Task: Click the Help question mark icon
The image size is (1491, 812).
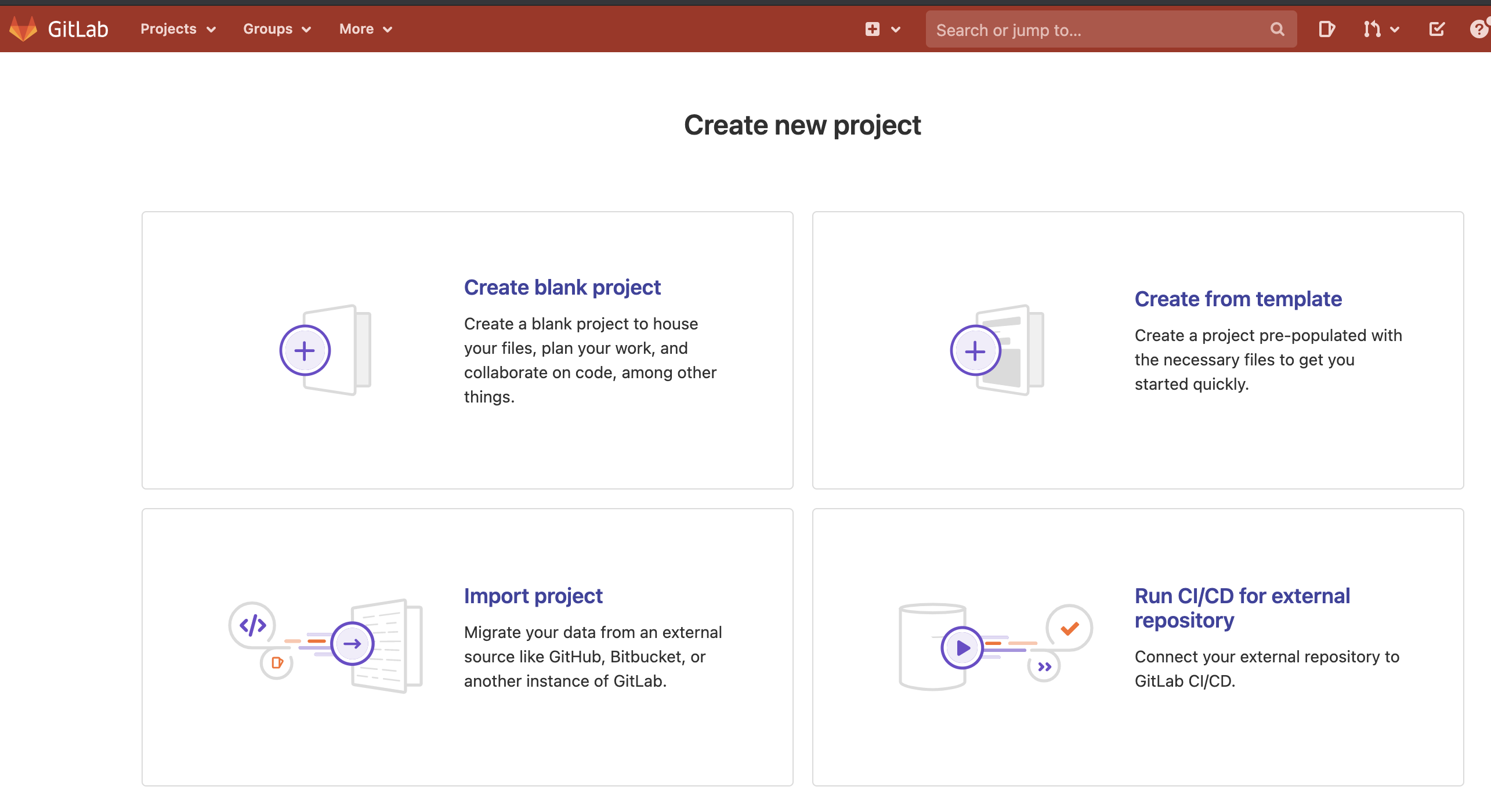Action: pyautogui.click(x=1479, y=29)
